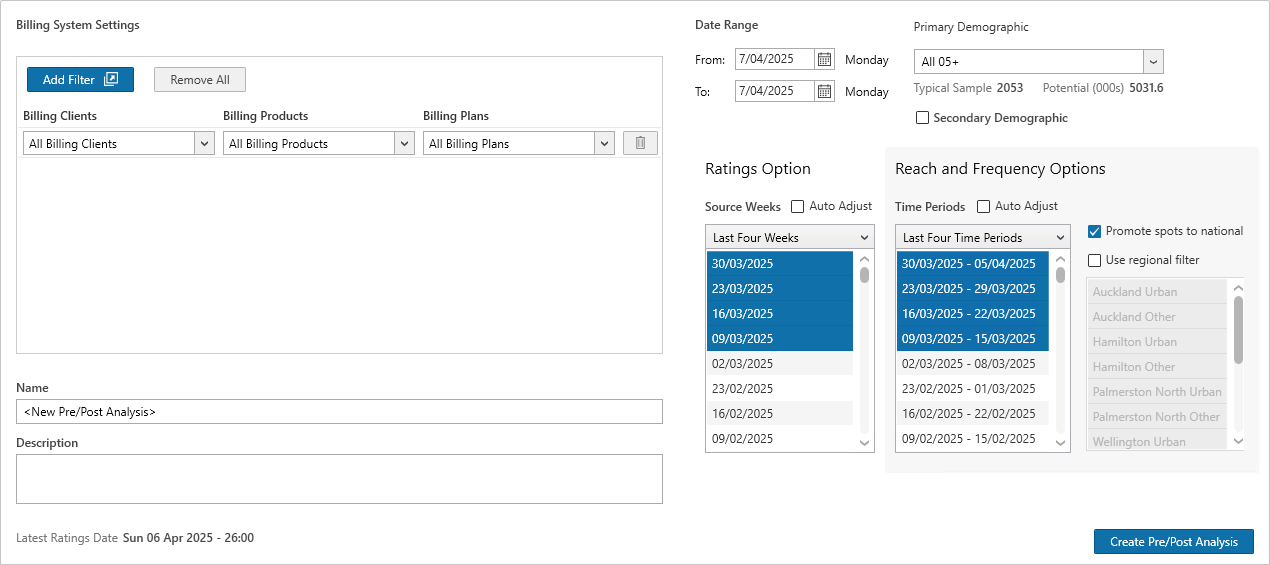Click the Typical Sample value 2053

(1010, 88)
